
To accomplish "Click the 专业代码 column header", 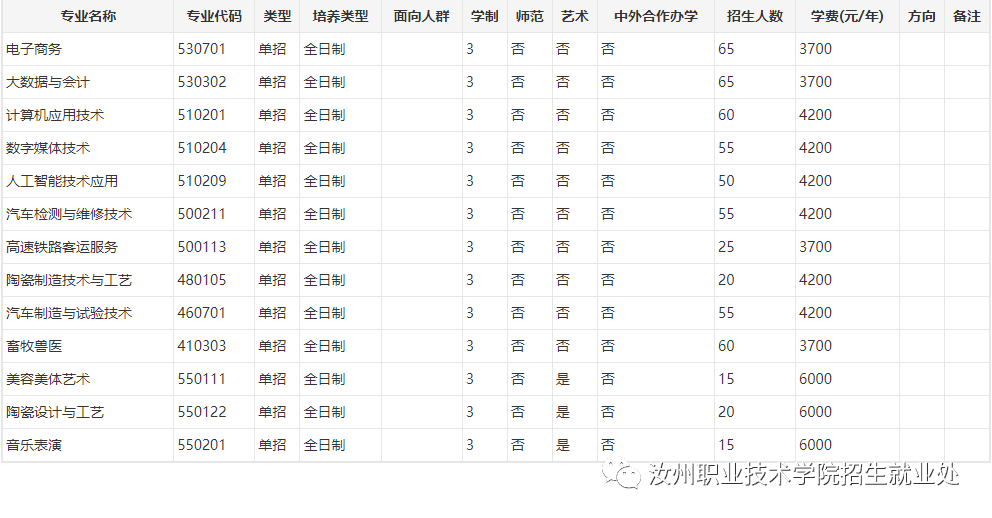I will pos(214,17).
